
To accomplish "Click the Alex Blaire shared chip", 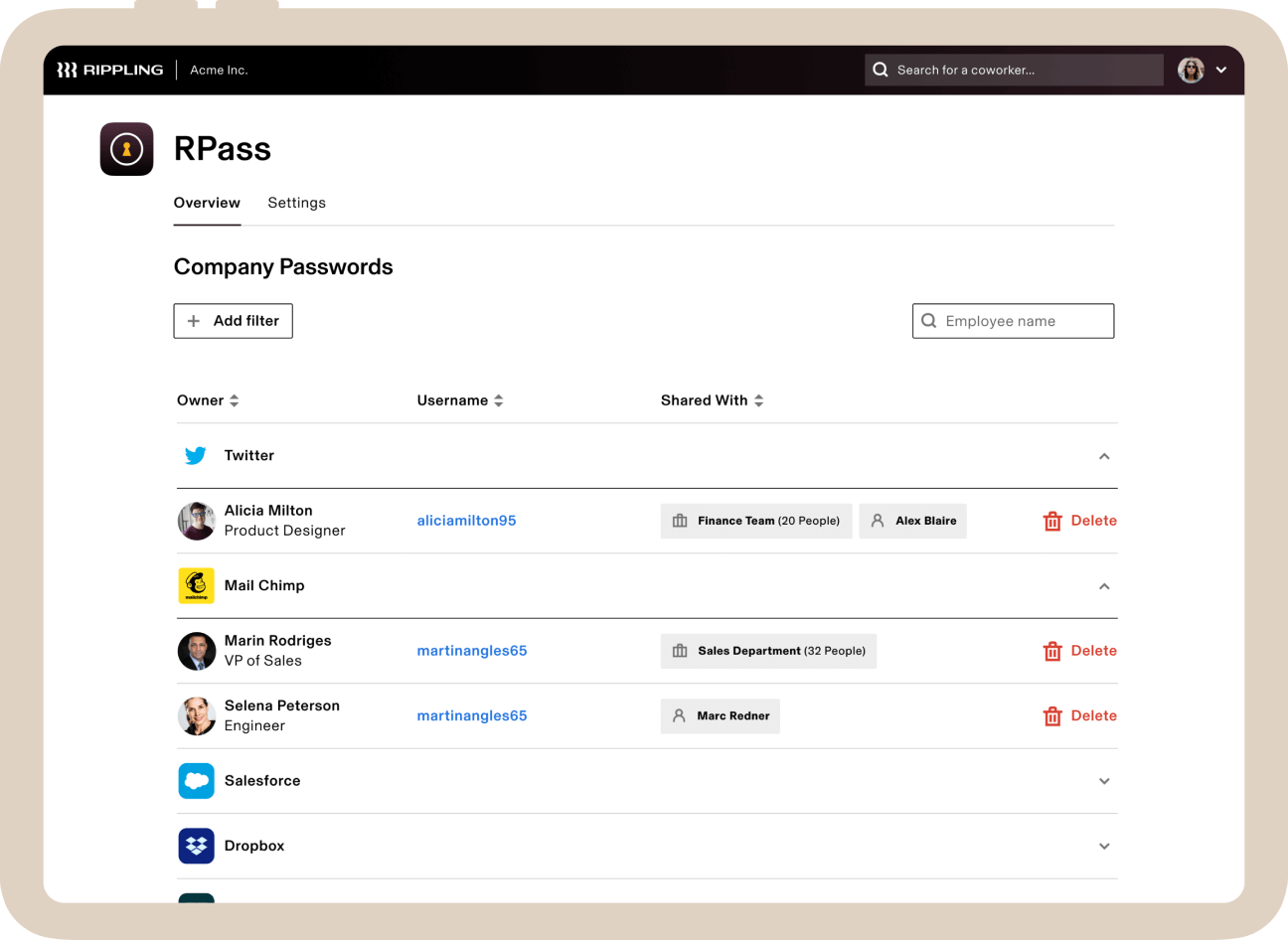I will tap(912, 521).
